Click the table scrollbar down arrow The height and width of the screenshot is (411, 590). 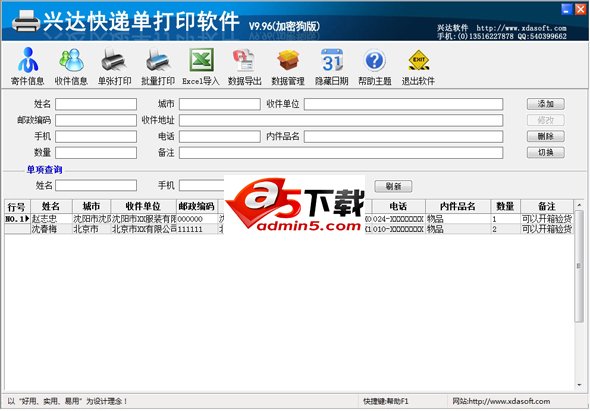579,385
